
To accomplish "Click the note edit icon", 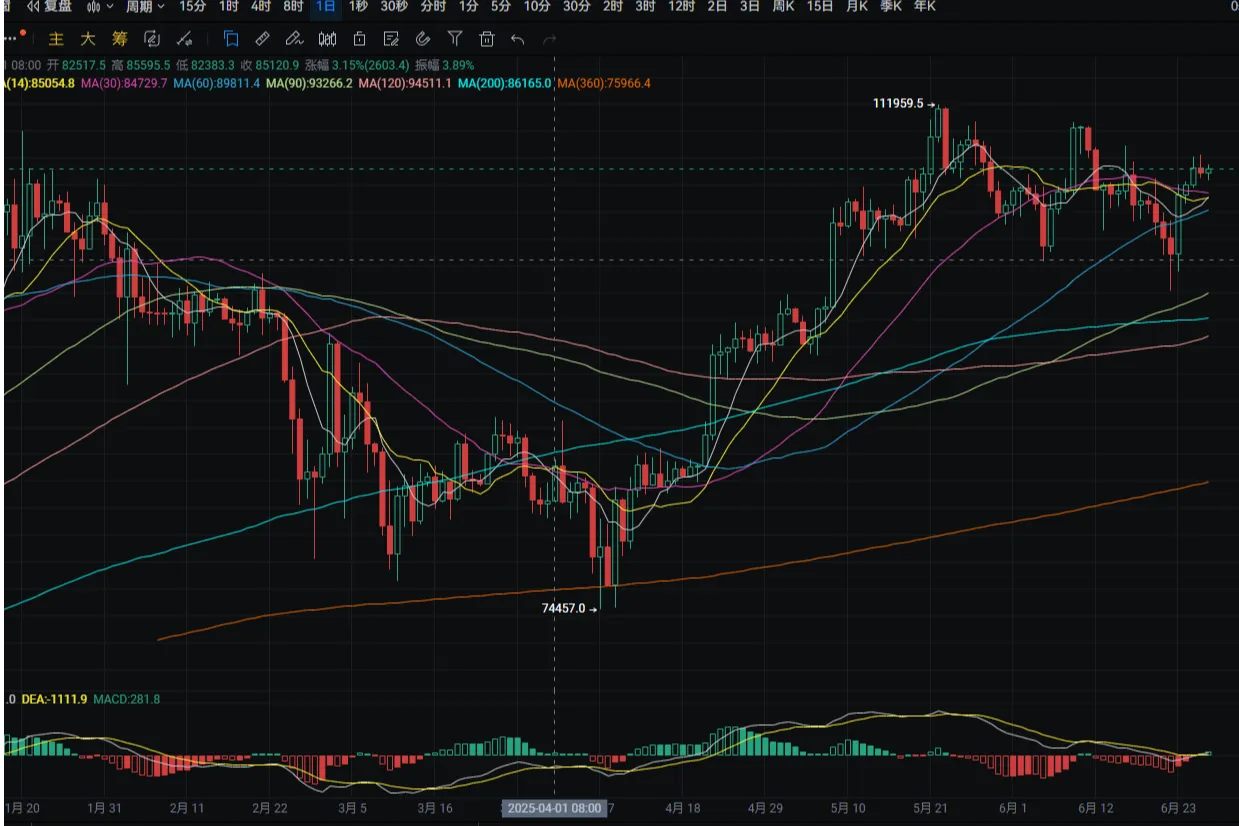I will 391,39.
